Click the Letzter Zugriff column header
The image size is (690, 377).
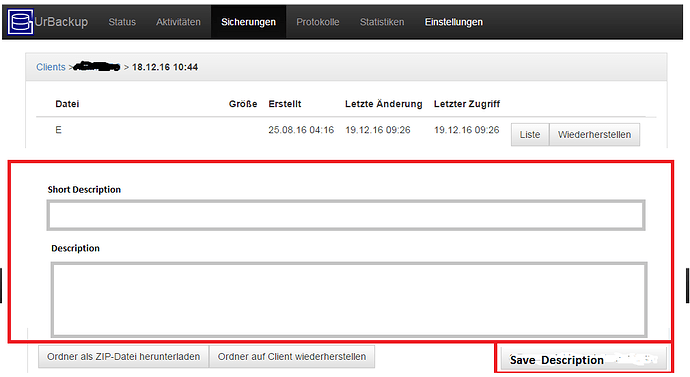pos(467,104)
